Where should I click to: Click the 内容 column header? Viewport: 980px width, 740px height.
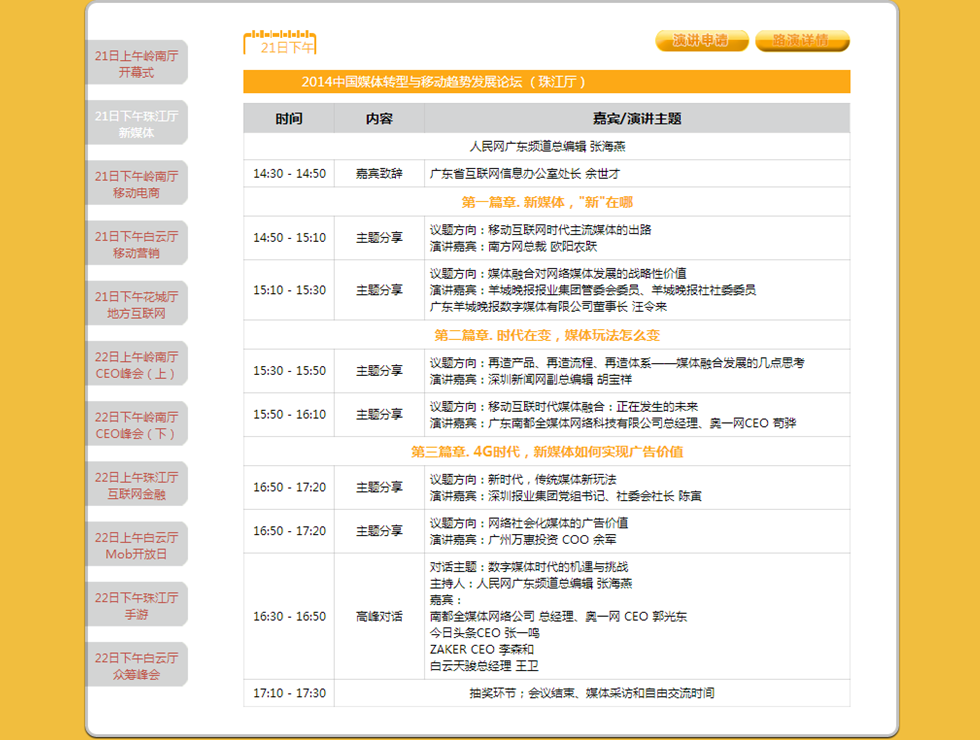(379, 118)
